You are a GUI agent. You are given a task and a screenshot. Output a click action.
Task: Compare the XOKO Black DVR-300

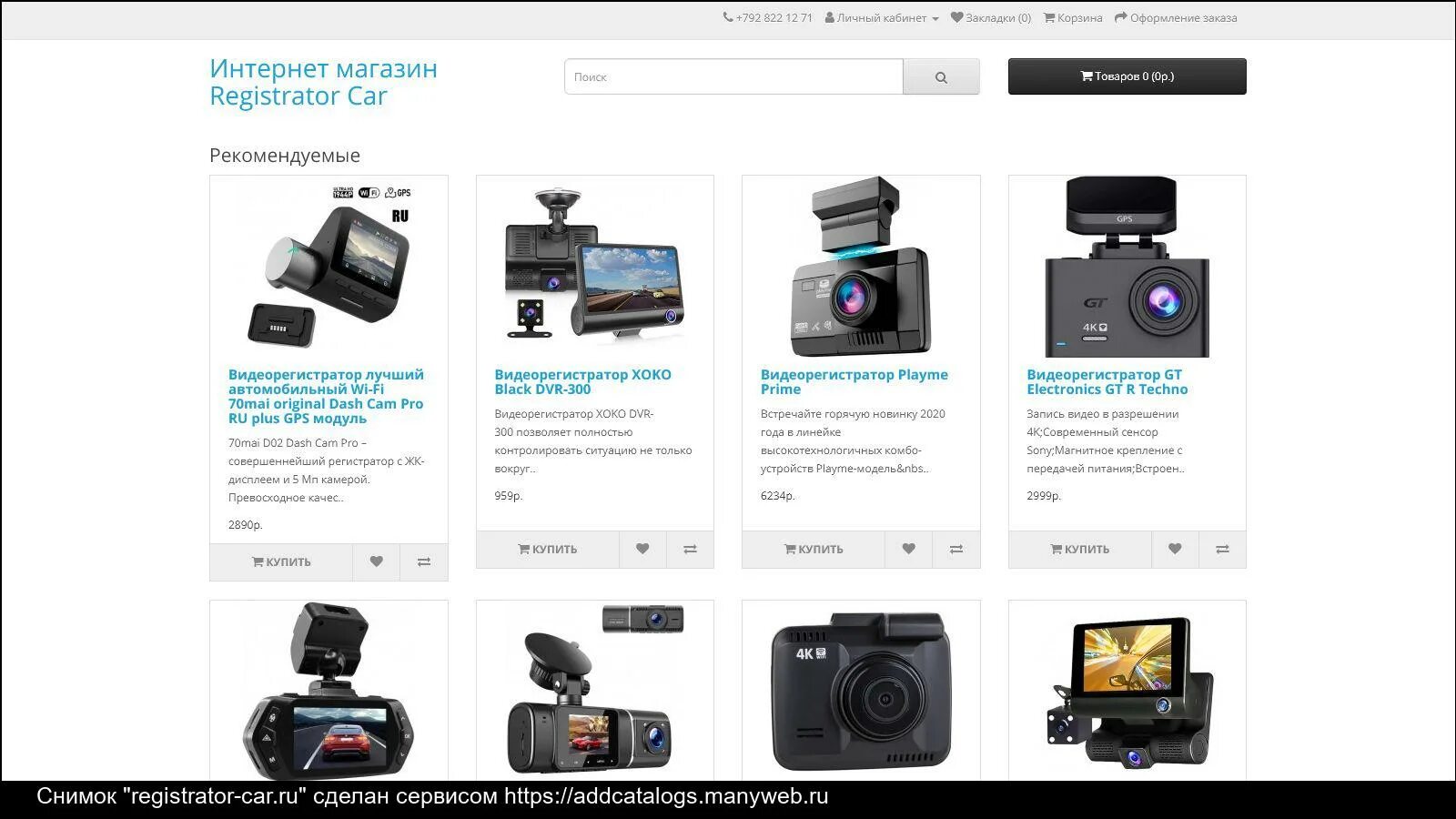tap(691, 550)
